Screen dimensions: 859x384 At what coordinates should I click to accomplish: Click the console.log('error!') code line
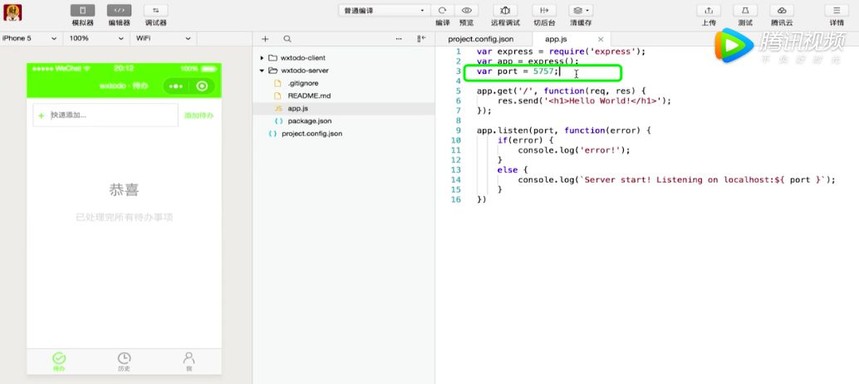coord(574,150)
